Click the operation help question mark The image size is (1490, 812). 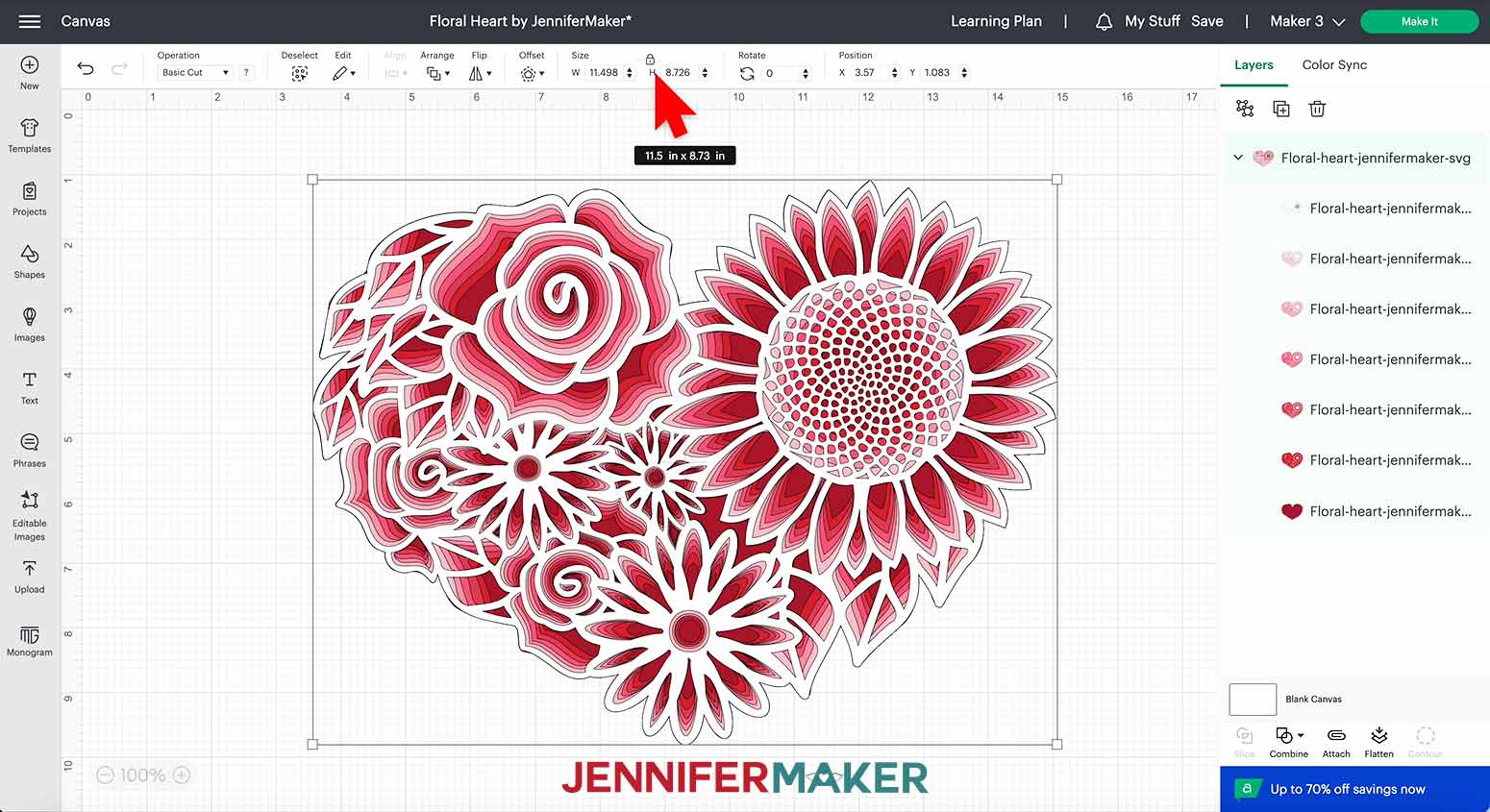[x=247, y=72]
